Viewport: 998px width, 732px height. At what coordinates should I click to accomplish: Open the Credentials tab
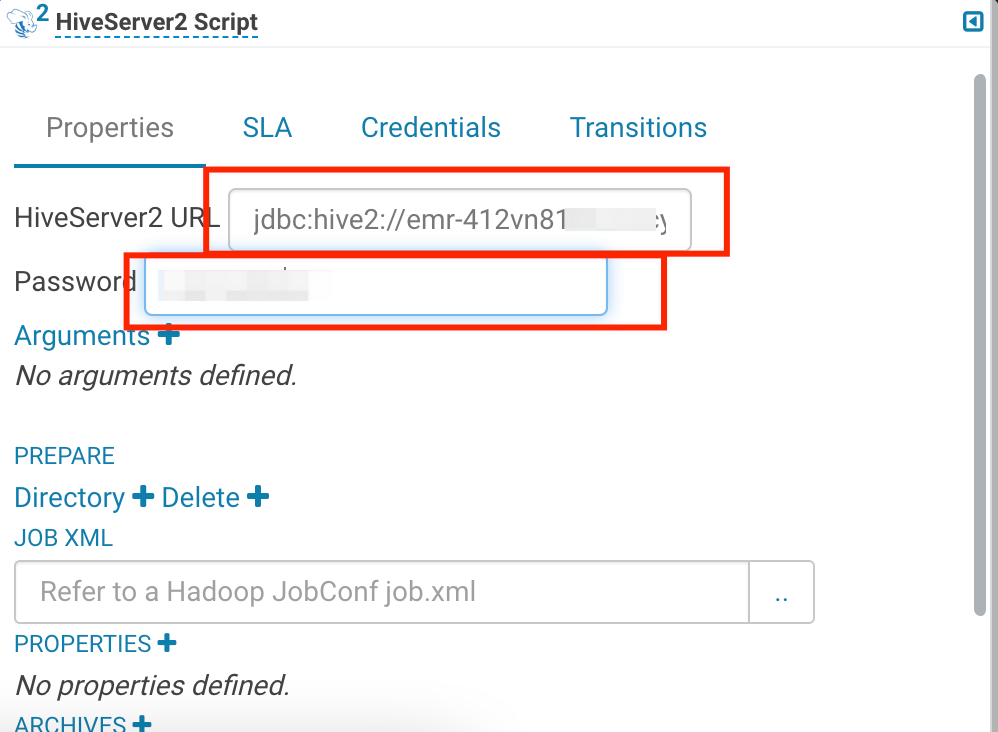[431, 128]
